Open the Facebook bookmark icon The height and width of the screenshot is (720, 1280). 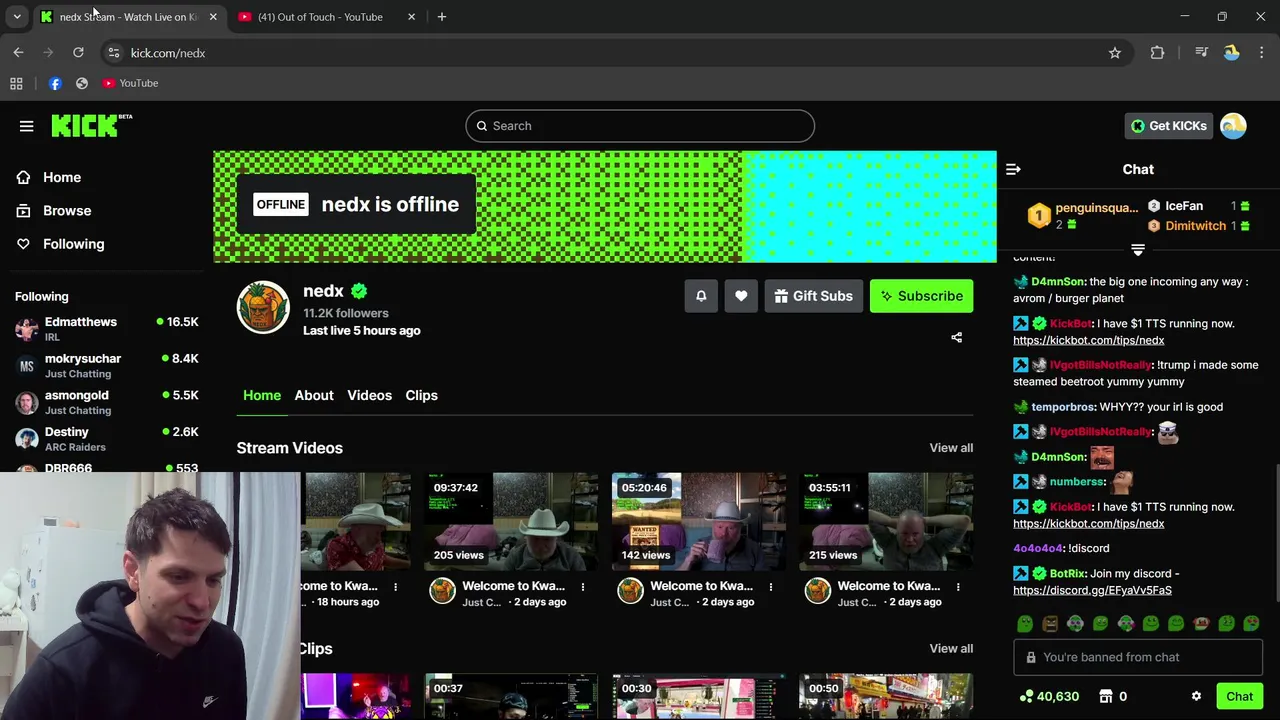coord(55,83)
